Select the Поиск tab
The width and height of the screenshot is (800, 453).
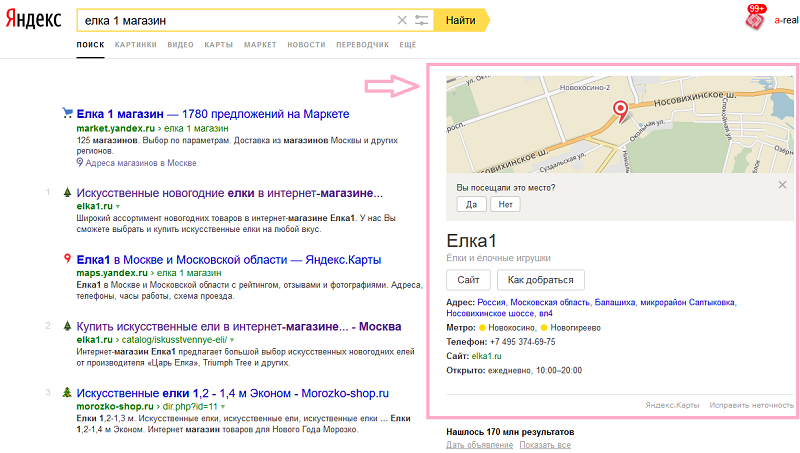coord(90,45)
